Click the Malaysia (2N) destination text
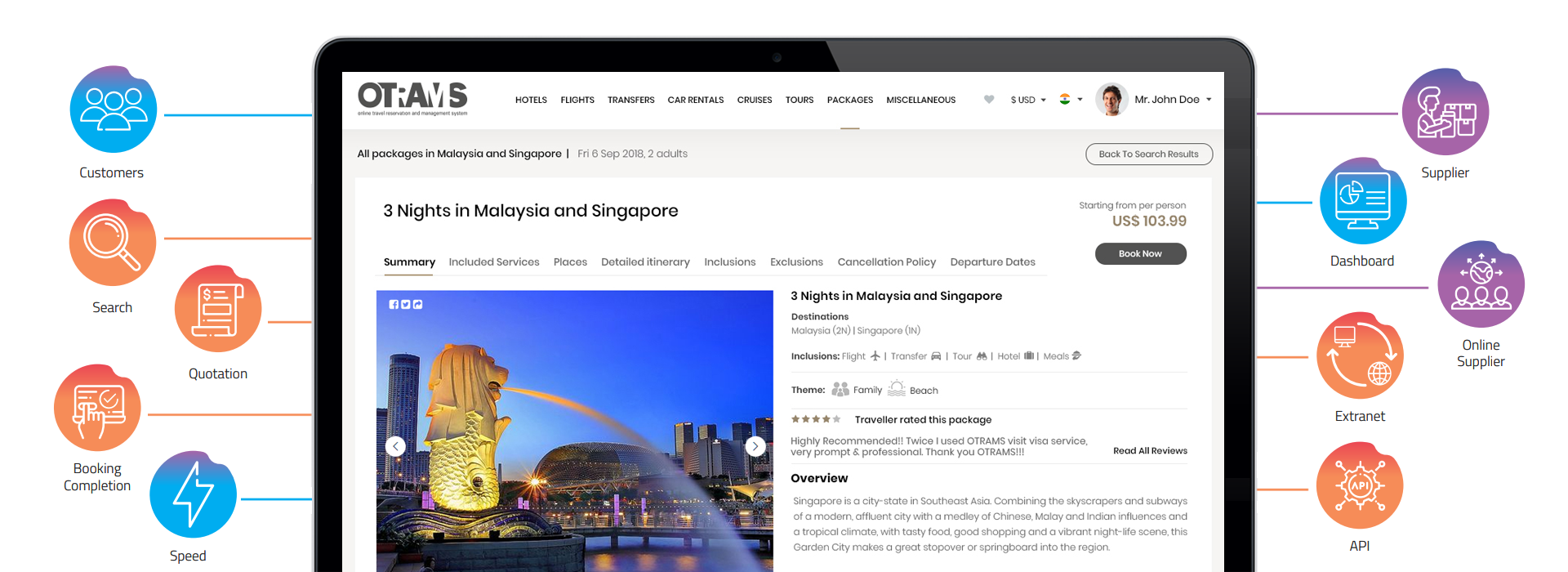The image size is (1568, 572). click(x=821, y=331)
